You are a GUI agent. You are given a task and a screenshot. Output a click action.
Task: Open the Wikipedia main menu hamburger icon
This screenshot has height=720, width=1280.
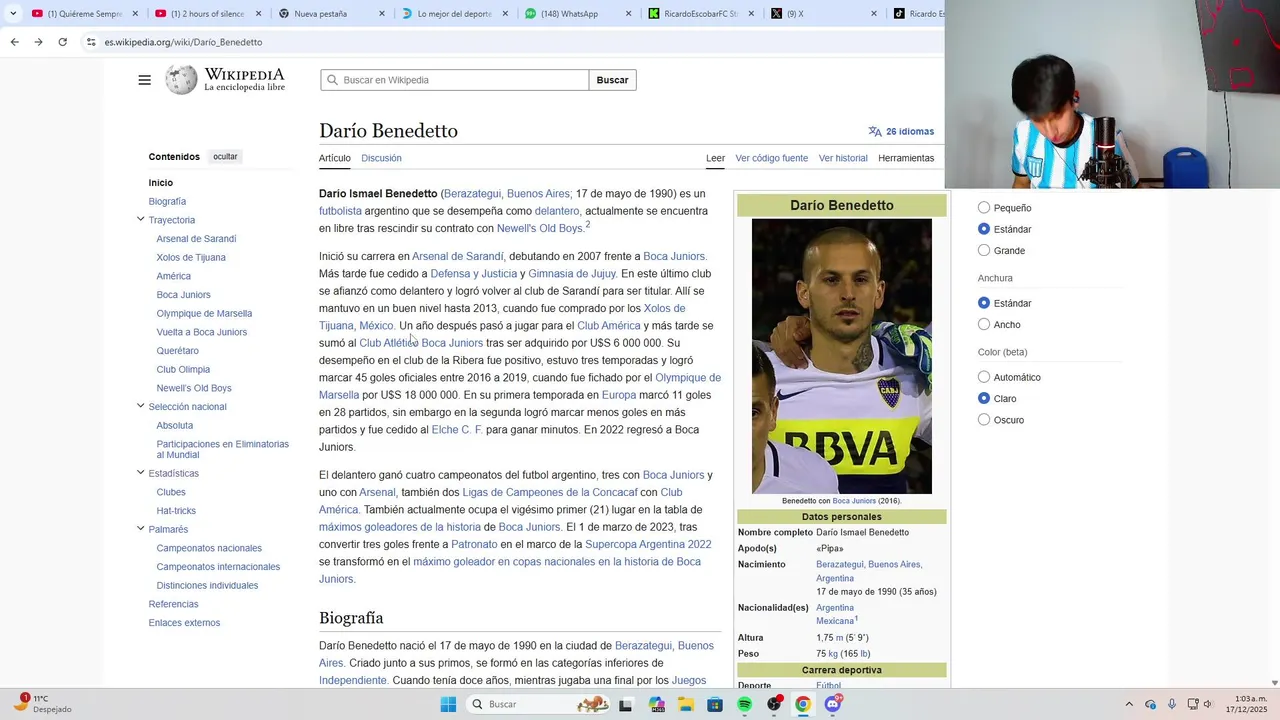[144, 80]
